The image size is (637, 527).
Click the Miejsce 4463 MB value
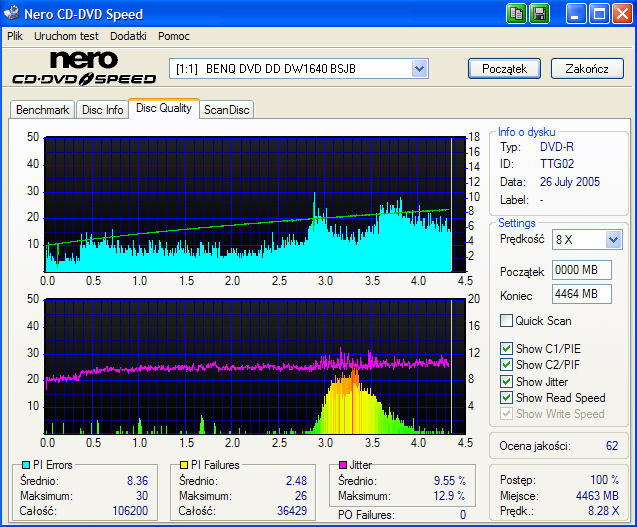597,496
